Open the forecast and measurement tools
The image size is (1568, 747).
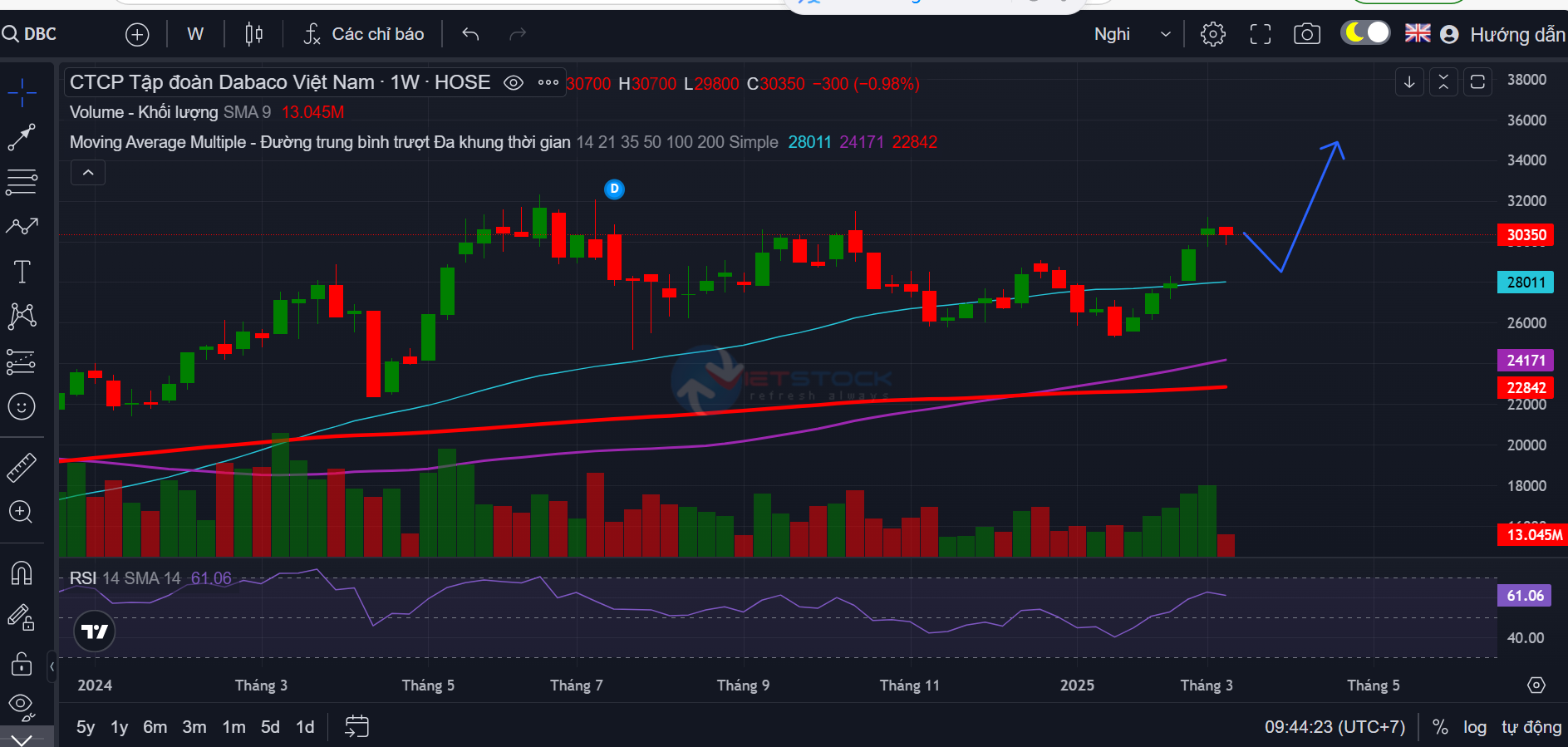point(22,361)
